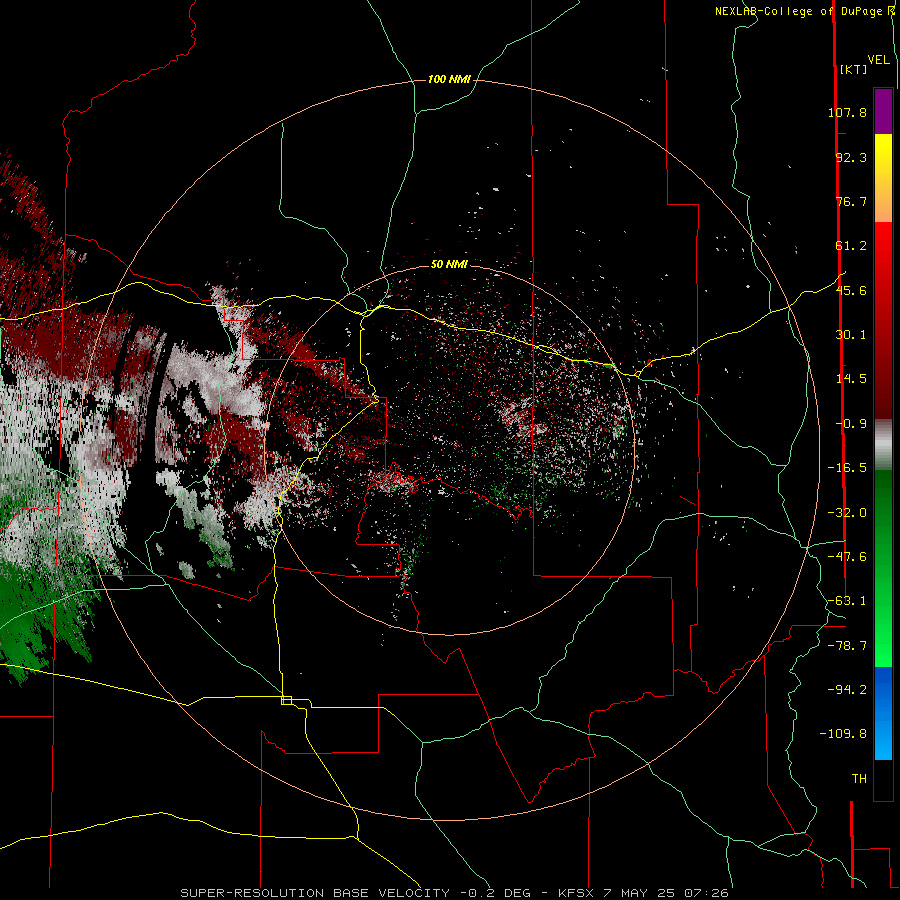This screenshot has width=900, height=900.
Task: Click the purple segment of the velocity color bar
Action: pos(883,111)
